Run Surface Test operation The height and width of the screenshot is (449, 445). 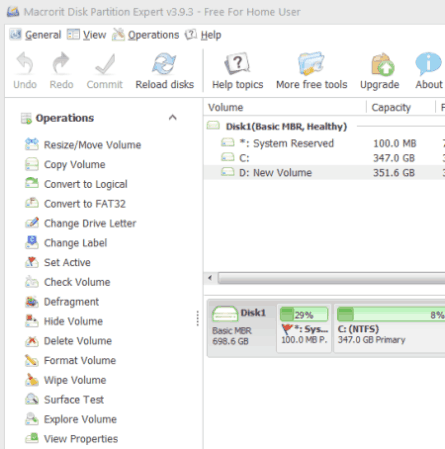coord(64,400)
